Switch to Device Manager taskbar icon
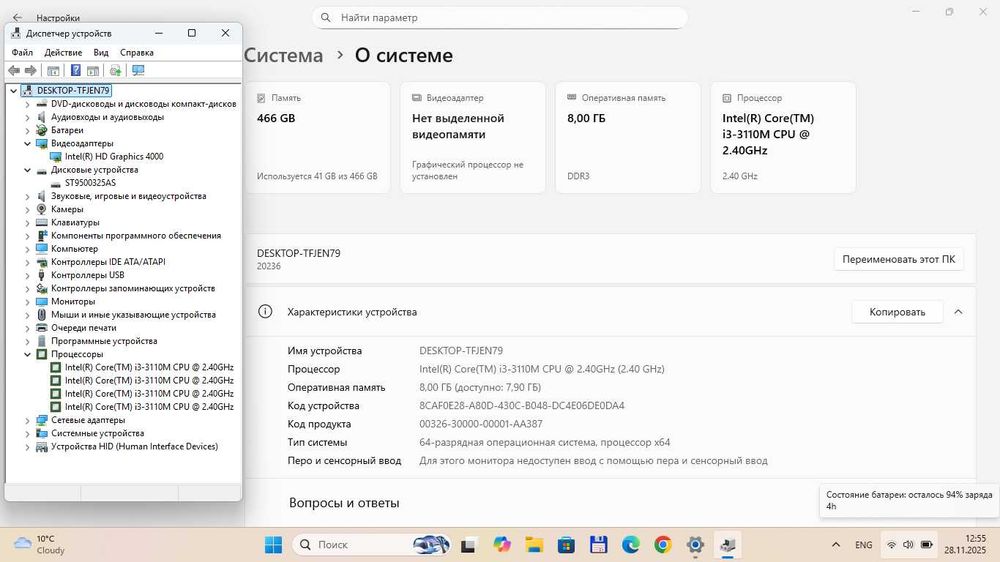The image size is (1000, 562). 727,545
